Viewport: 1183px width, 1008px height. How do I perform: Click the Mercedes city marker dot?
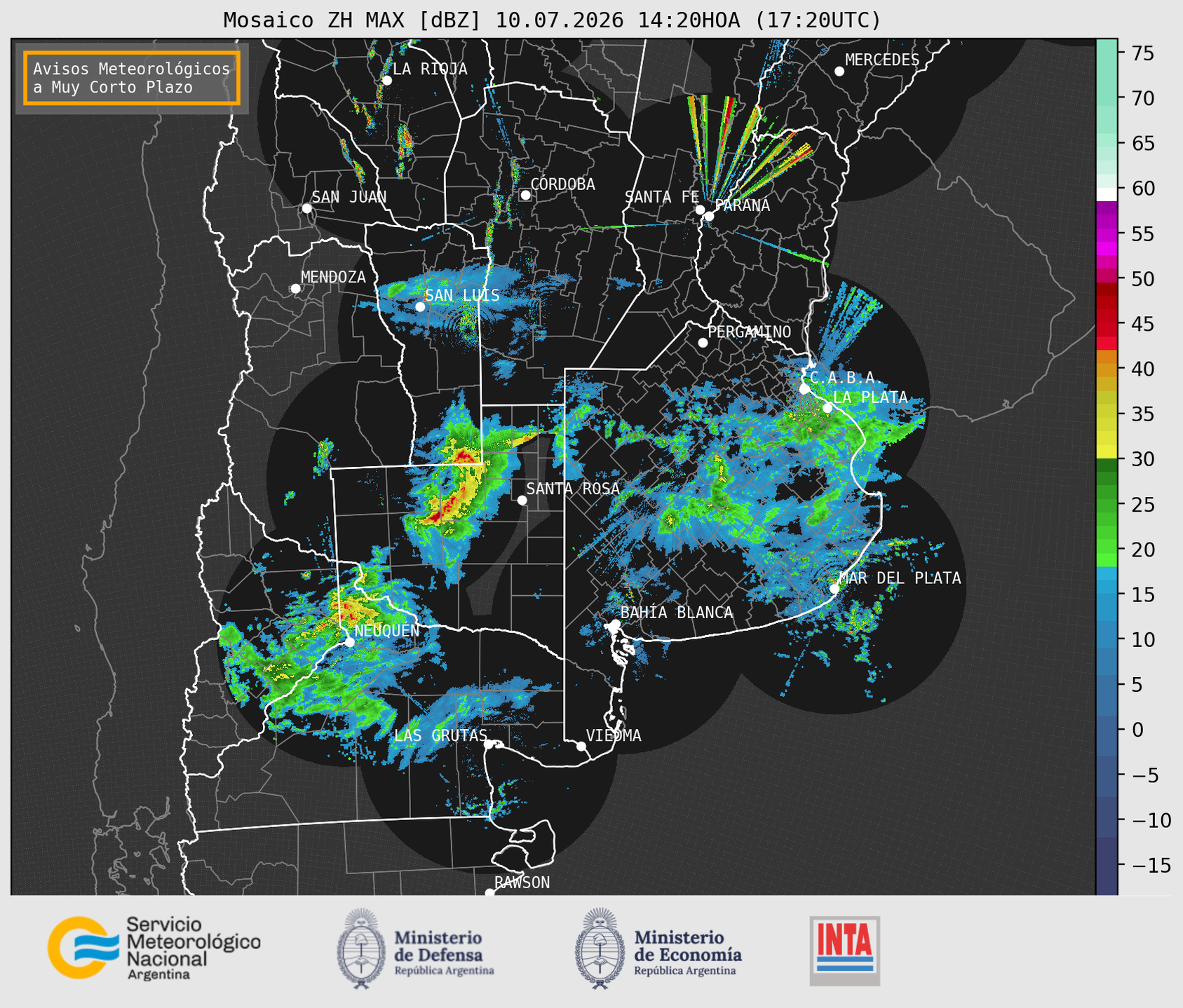839,71
